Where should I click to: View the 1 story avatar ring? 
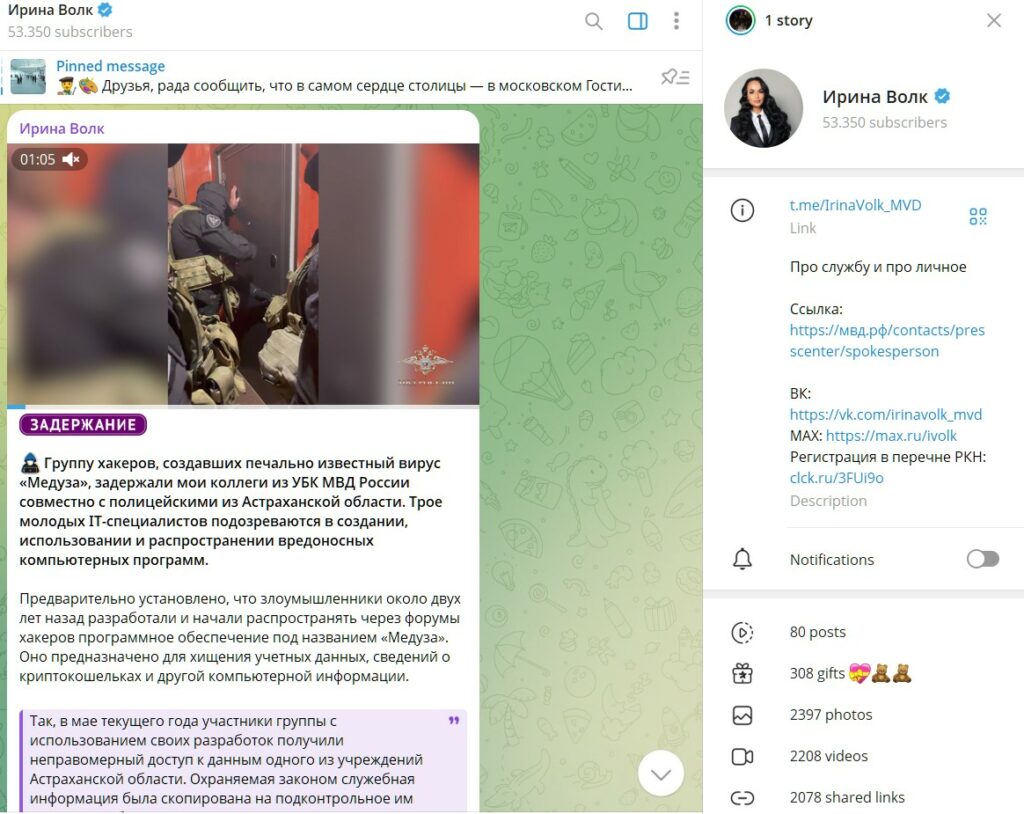(x=741, y=21)
